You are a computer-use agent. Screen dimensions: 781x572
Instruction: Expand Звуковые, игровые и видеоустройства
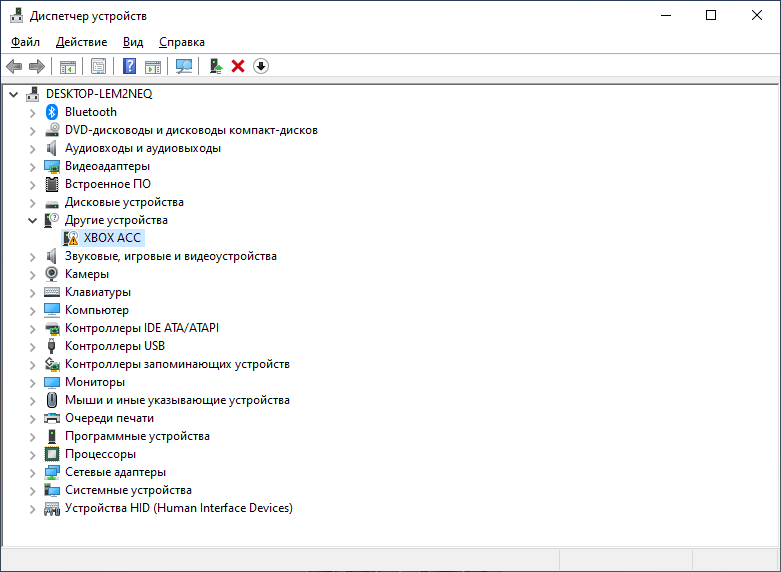33,257
